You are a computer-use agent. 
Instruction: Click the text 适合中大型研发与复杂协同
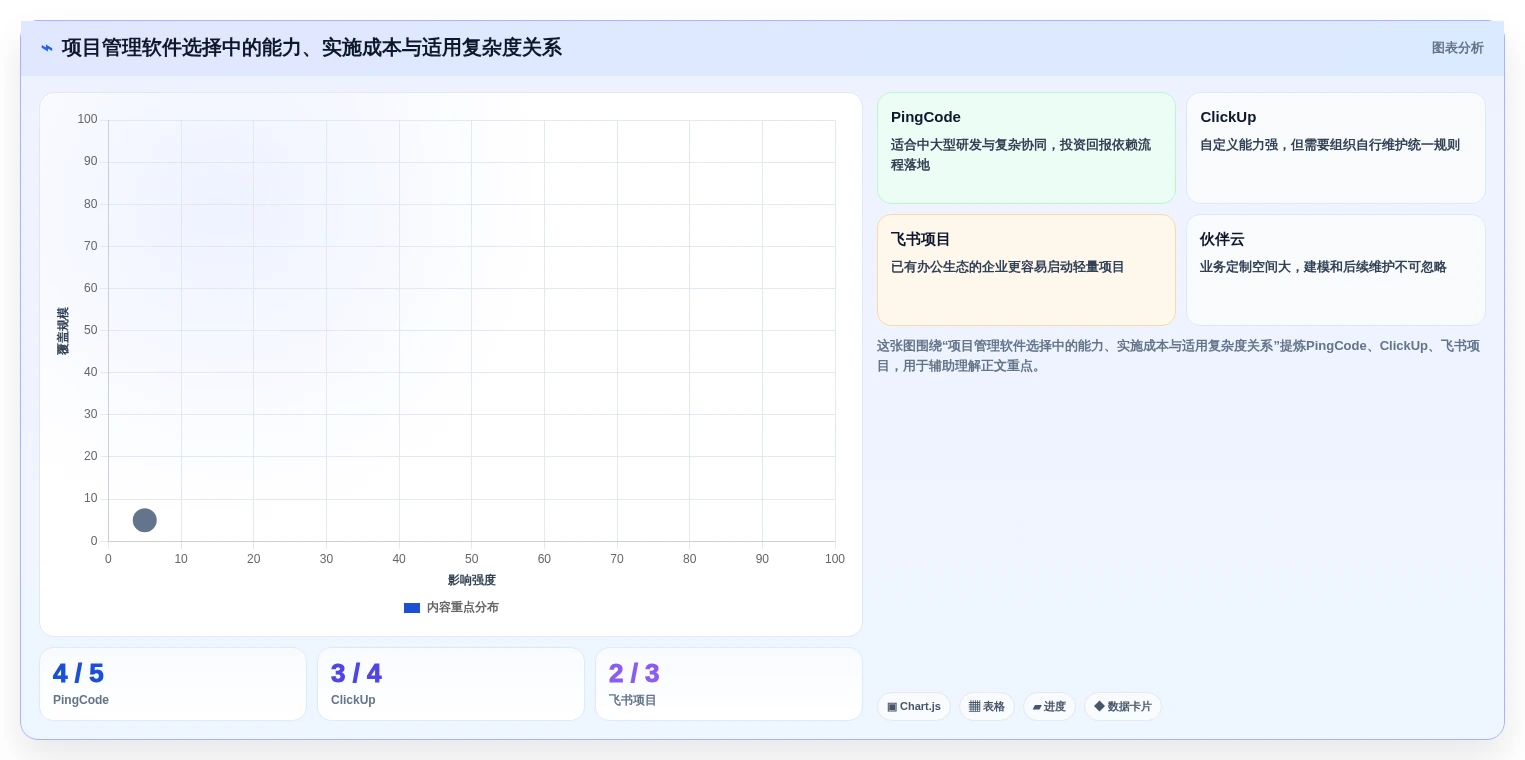pos(968,145)
